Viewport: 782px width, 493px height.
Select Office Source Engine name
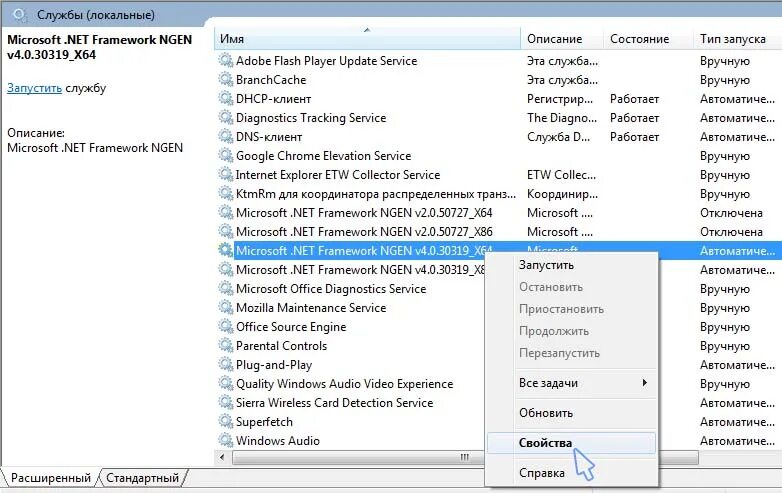291,327
